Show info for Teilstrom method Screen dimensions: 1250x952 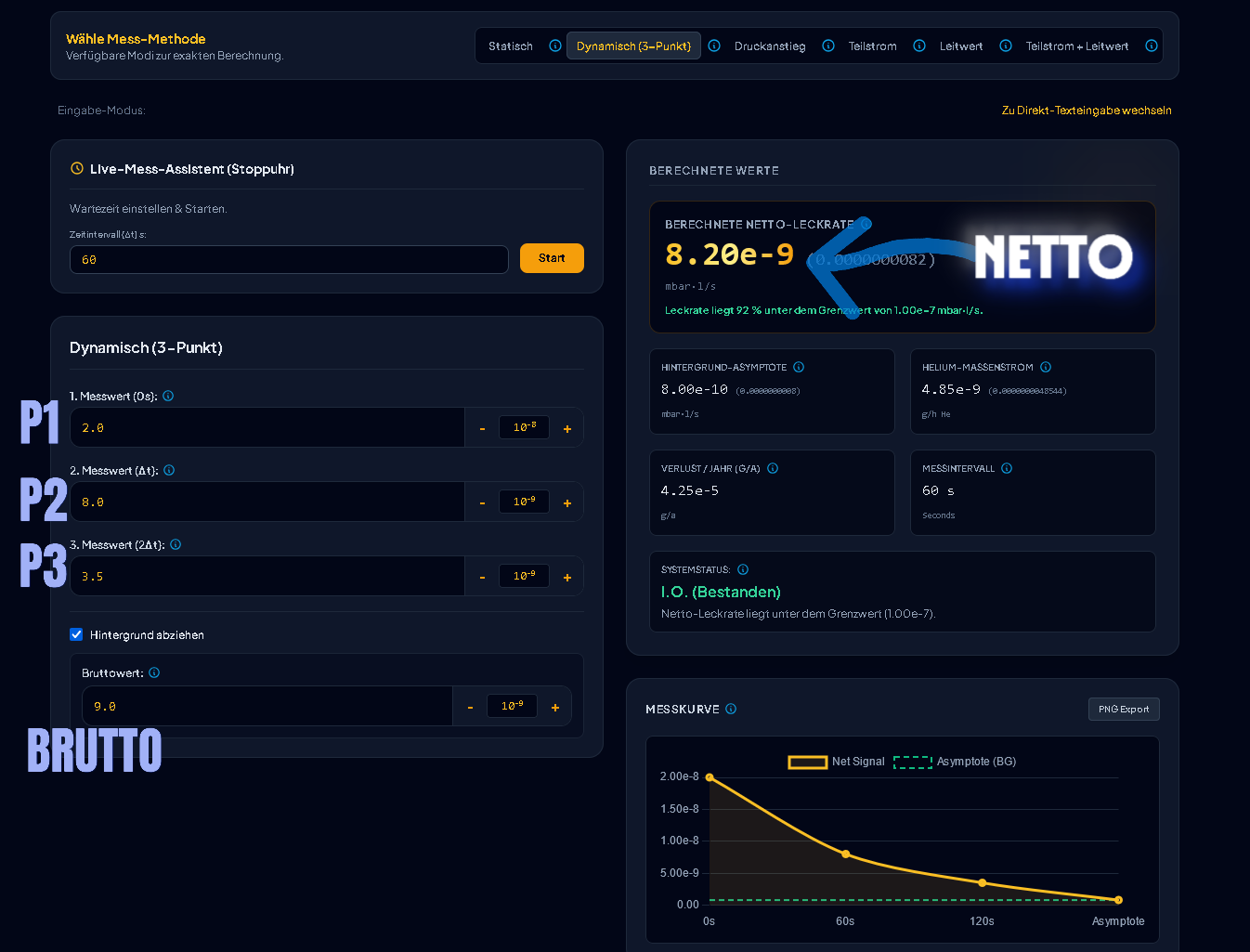coord(919,46)
